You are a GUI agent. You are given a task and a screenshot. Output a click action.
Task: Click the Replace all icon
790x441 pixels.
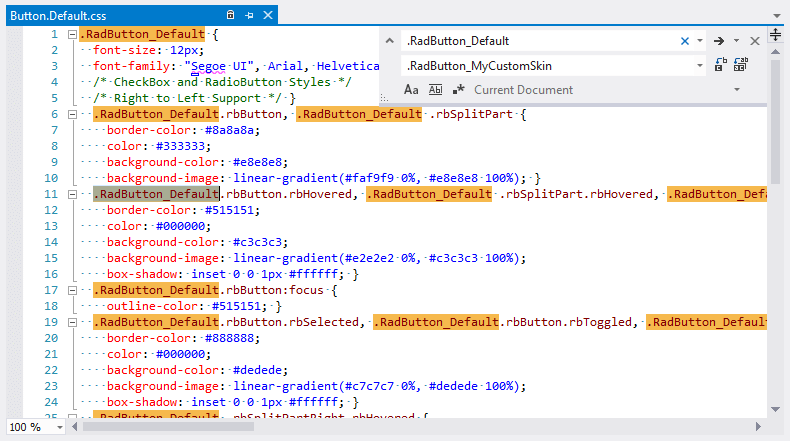741,66
